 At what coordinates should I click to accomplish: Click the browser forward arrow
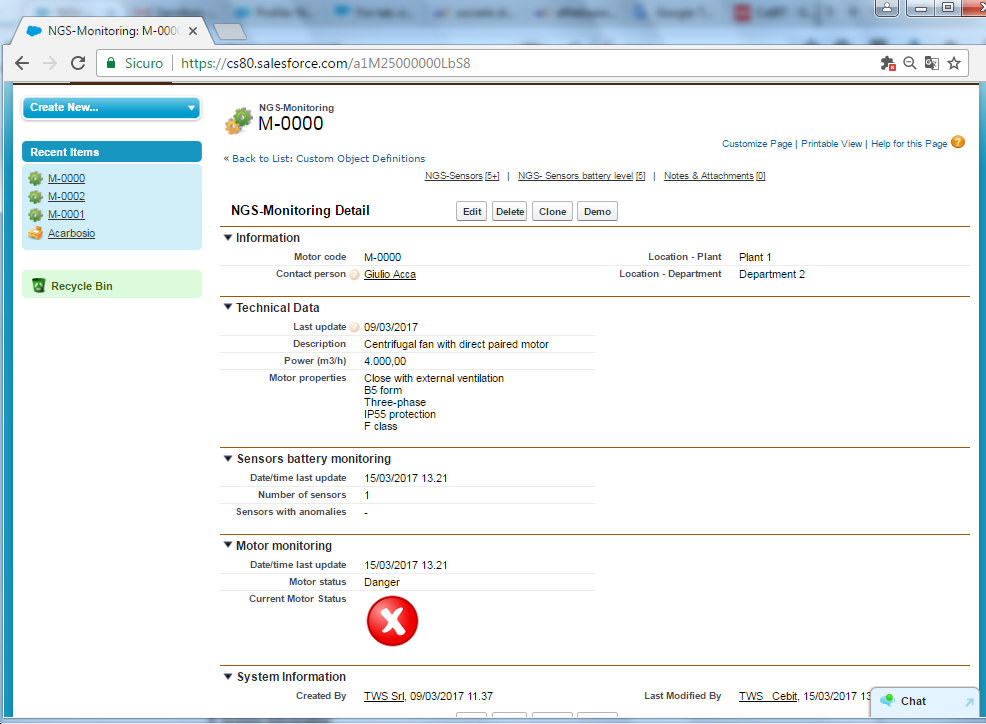click(x=50, y=63)
